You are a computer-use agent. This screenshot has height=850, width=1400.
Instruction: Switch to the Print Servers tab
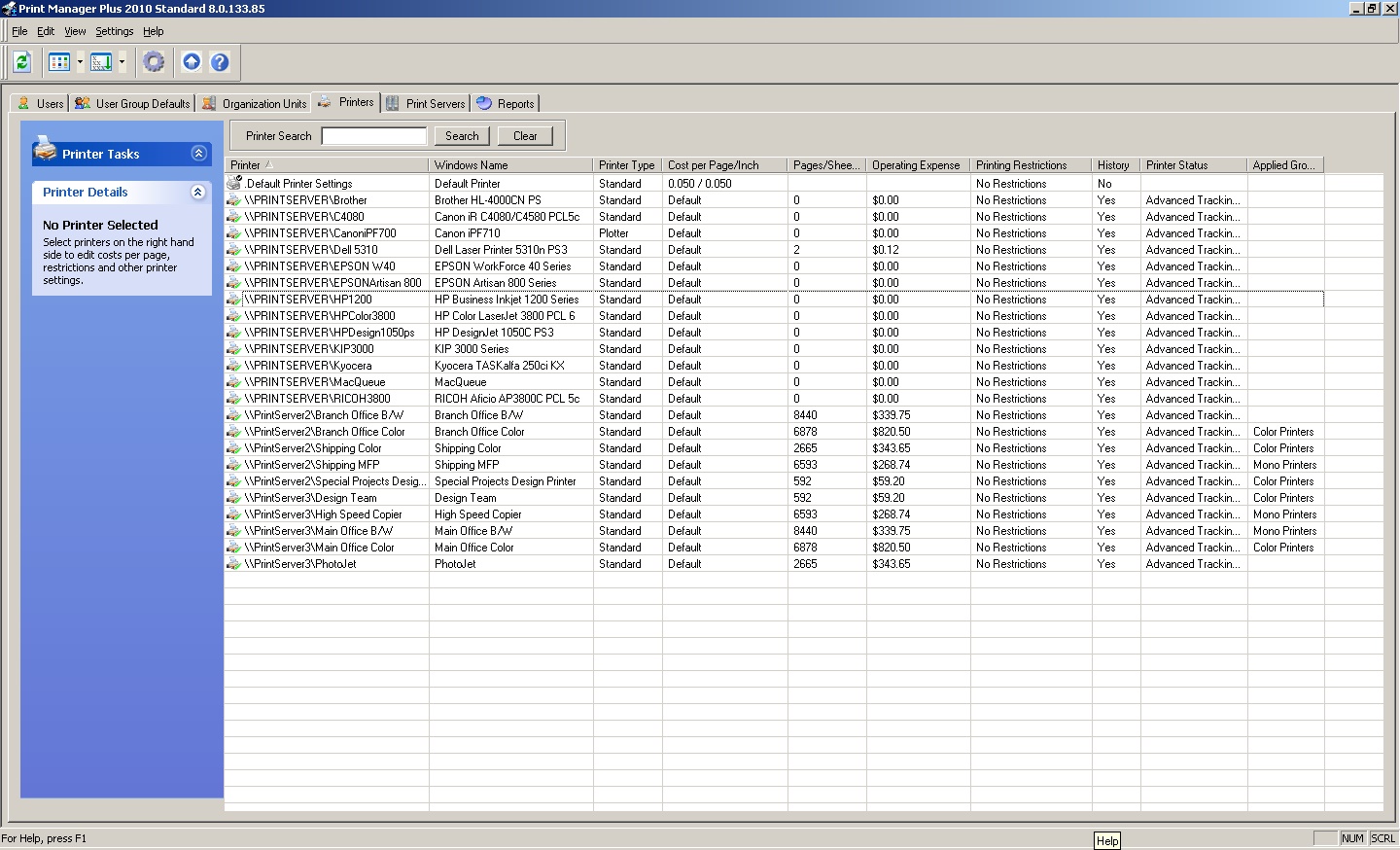[x=426, y=103]
